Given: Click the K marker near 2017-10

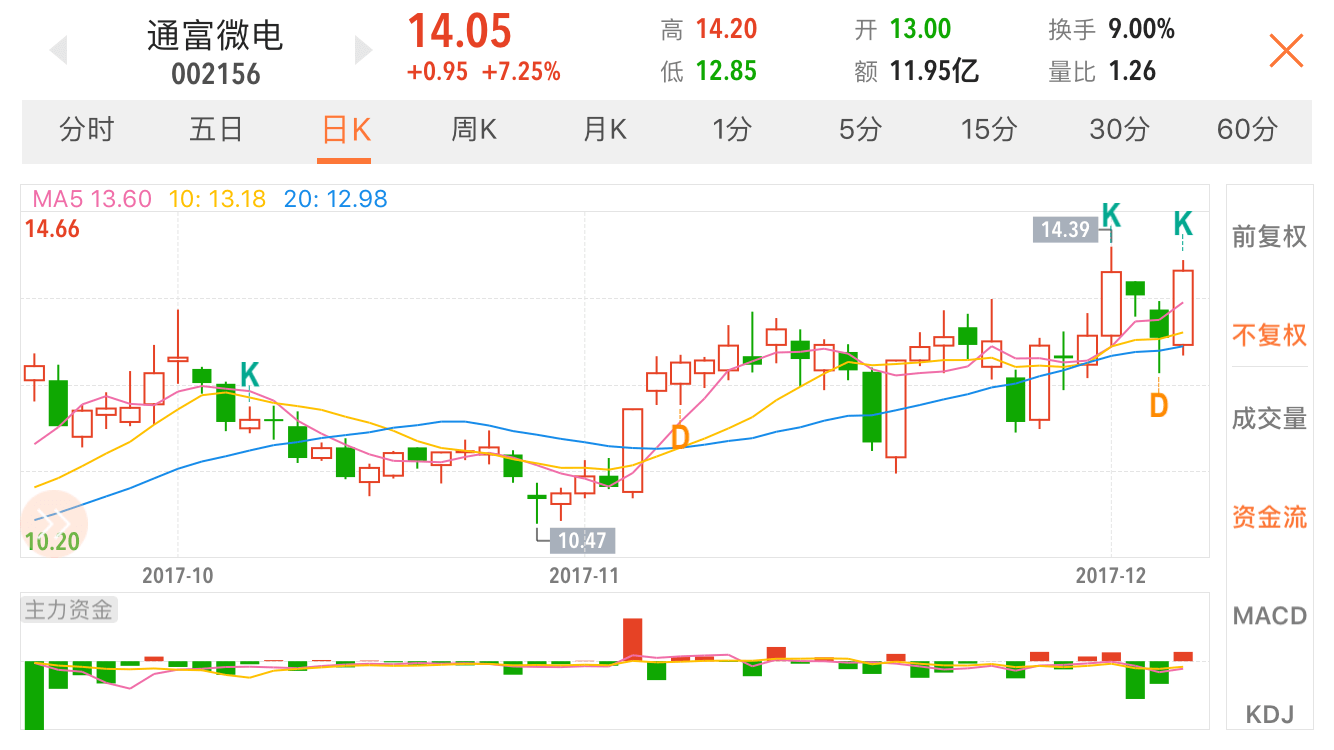Looking at the screenshot, I should (x=249, y=375).
